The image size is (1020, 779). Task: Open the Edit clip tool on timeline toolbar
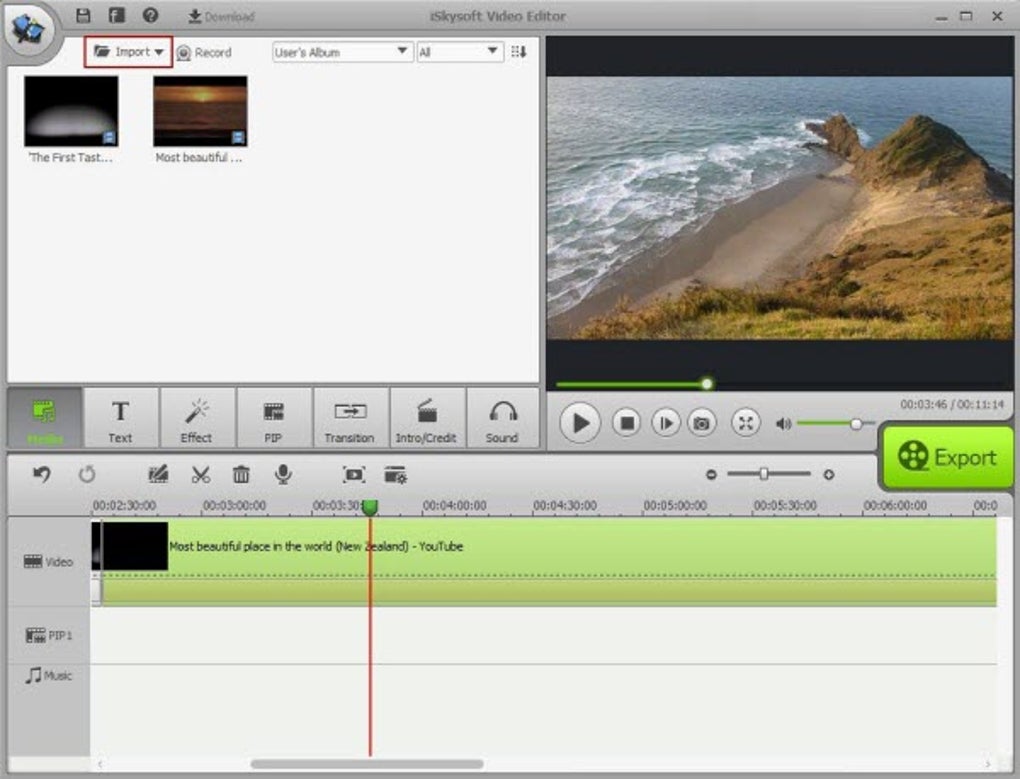156,474
